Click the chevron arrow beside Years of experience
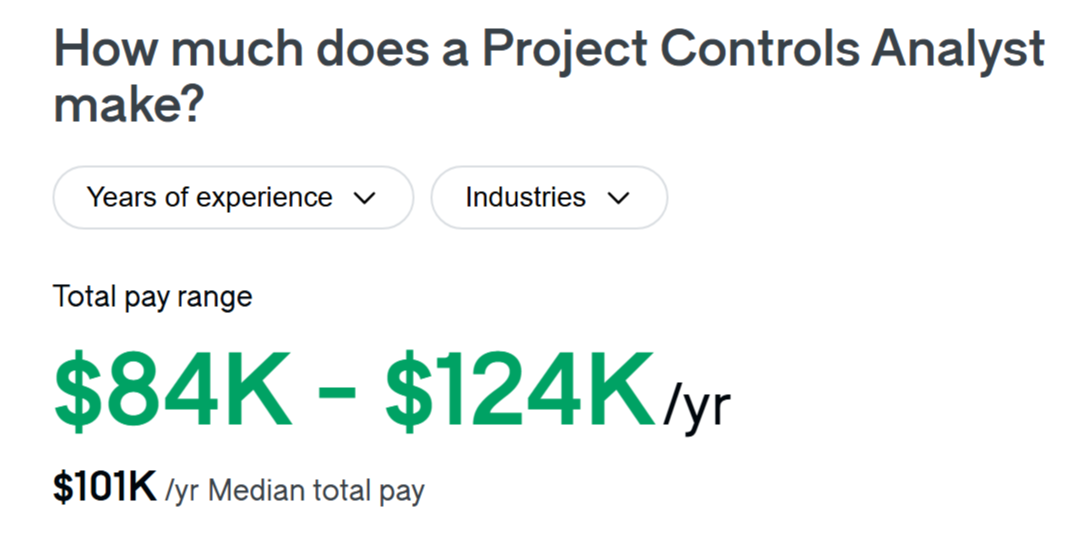The height and width of the screenshot is (535, 1071). 365,199
